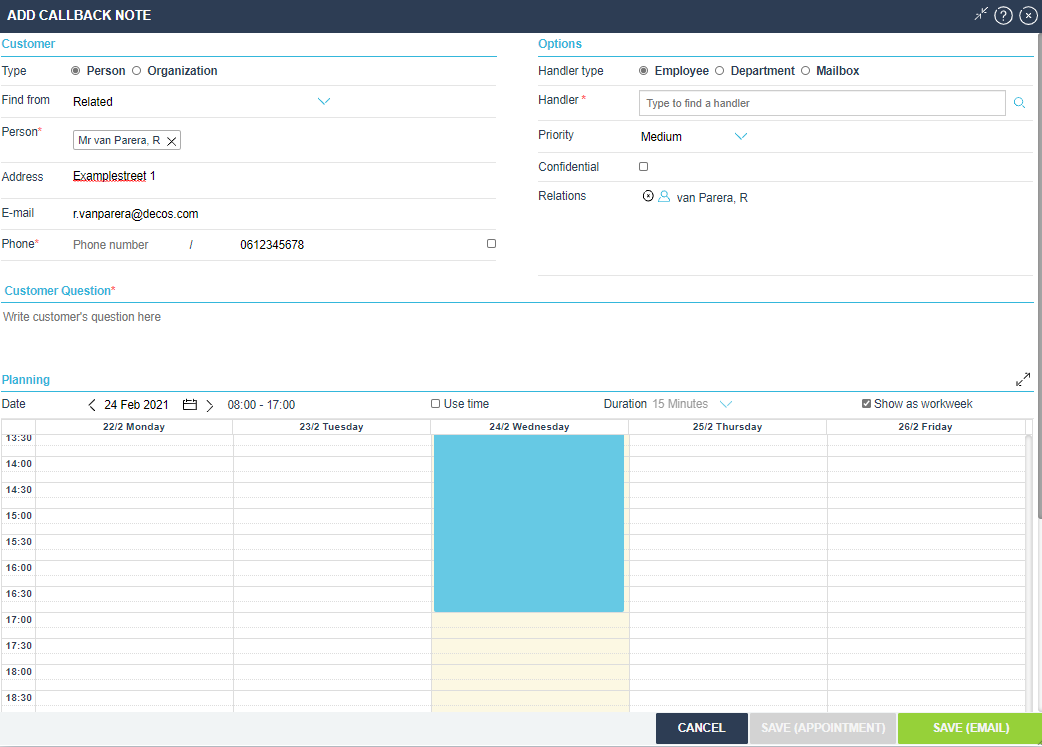Click the handler search magnifier icon
Viewport: 1042px width, 747px height.
1019,103
